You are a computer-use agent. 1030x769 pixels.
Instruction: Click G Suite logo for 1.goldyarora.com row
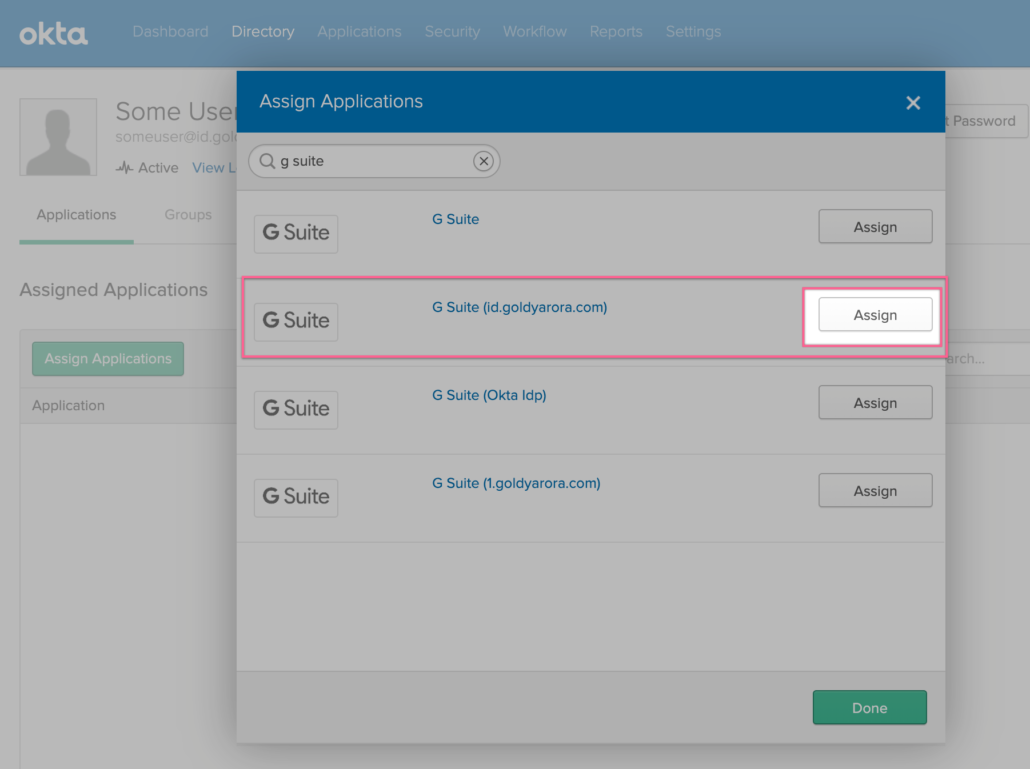(x=296, y=497)
